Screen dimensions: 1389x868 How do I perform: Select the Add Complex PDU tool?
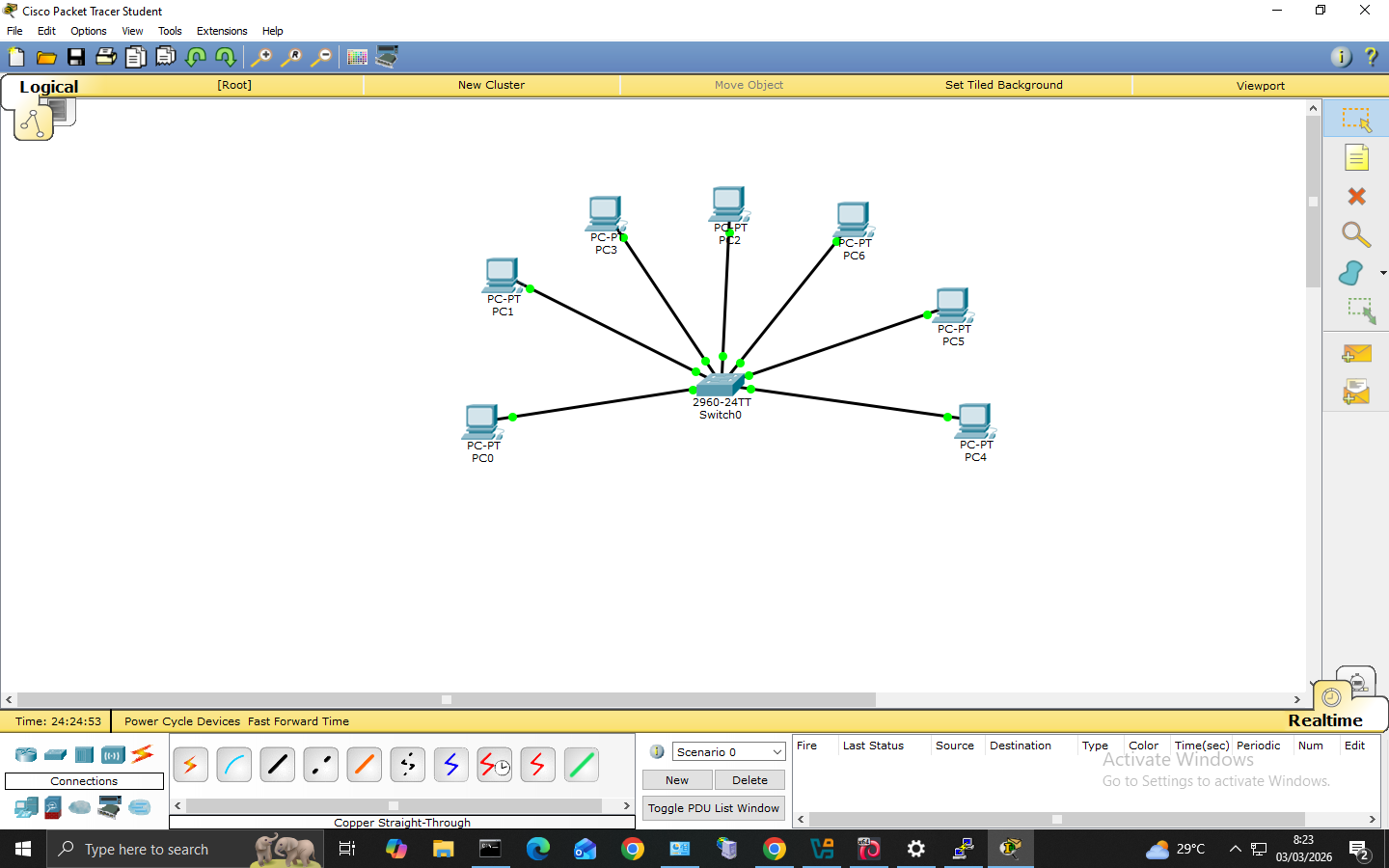[x=1355, y=392]
